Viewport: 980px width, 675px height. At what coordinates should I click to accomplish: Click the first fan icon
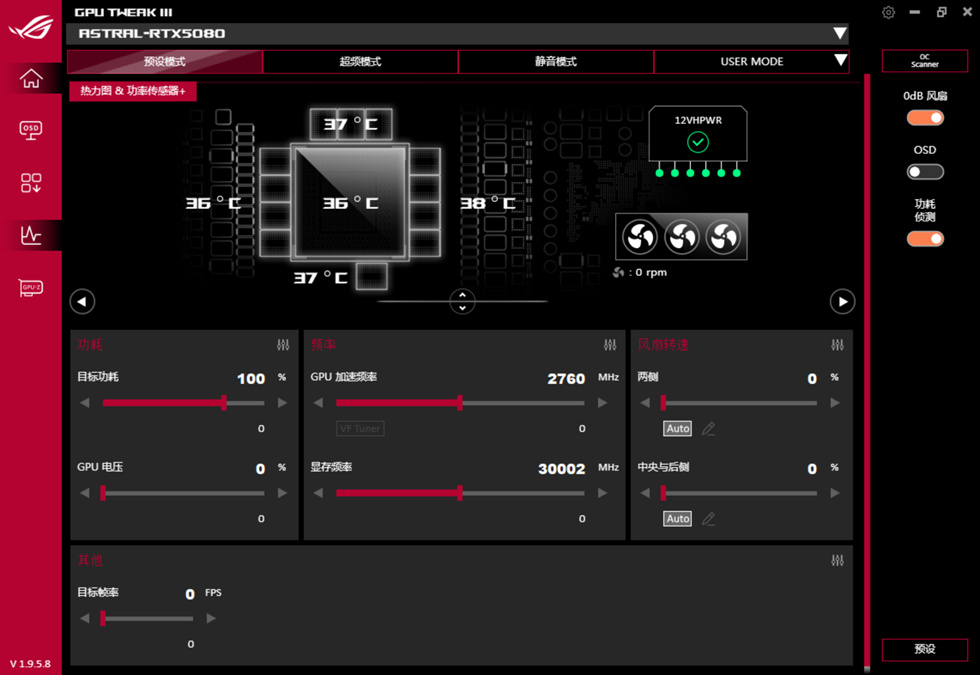pyautogui.click(x=639, y=238)
